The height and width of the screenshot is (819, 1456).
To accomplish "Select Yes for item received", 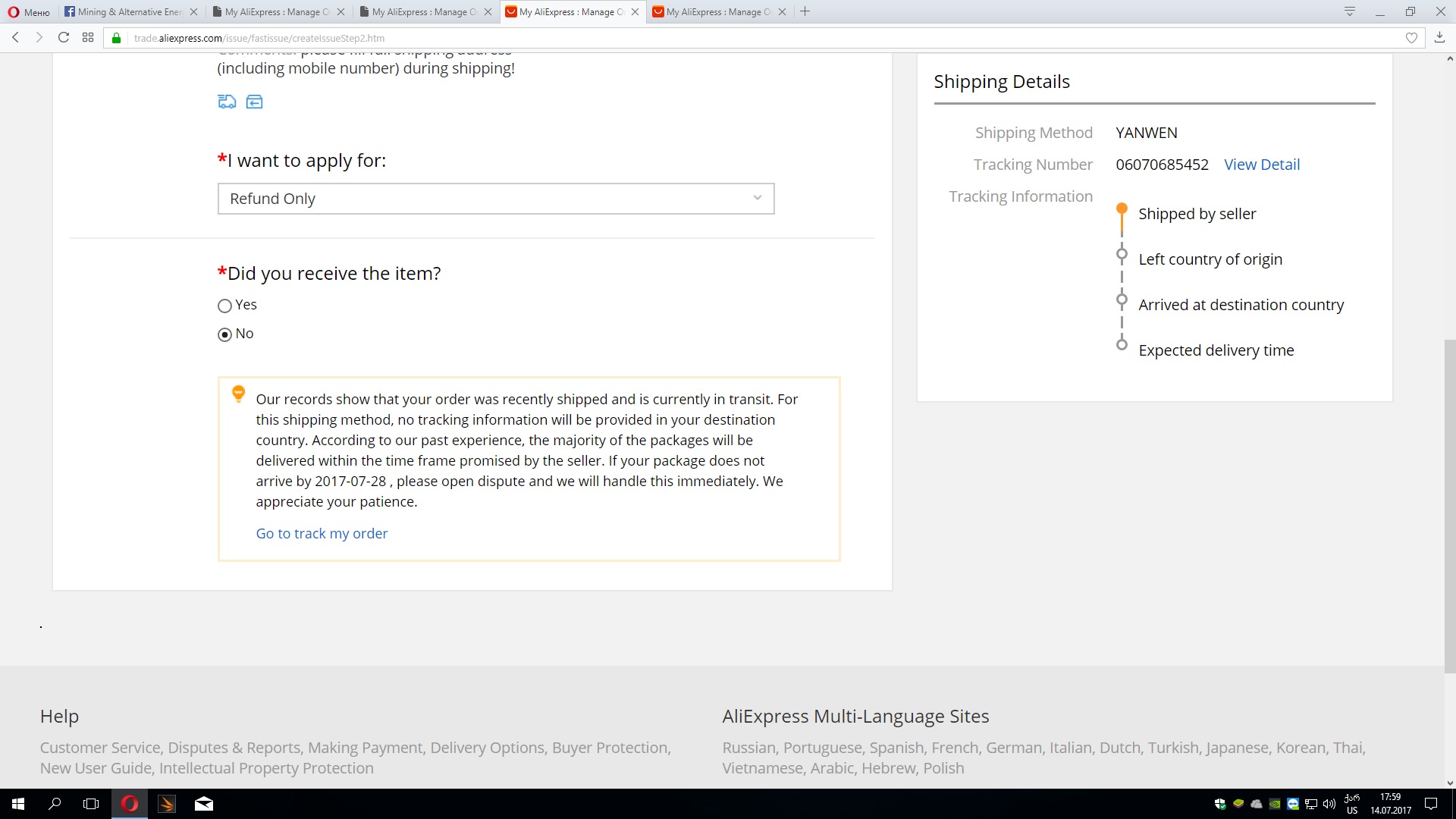I will click(x=224, y=306).
